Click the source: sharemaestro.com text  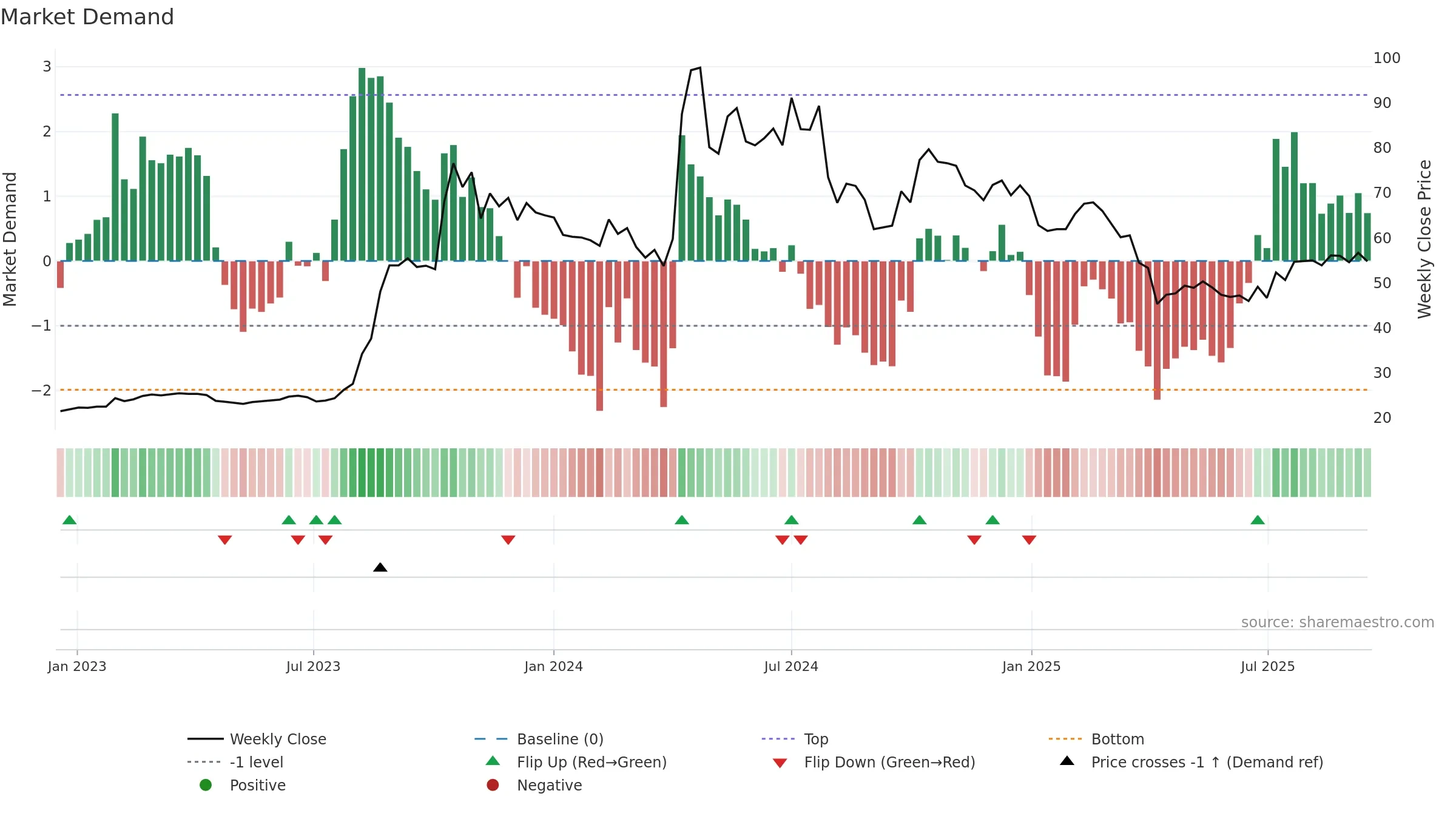(1338, 622)
